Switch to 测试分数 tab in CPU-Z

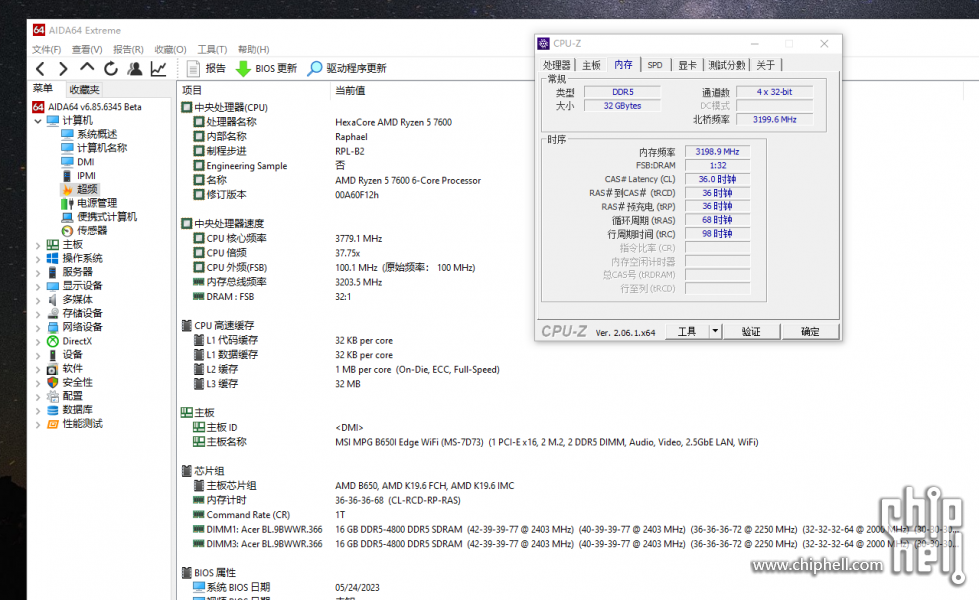(x=727, y=65)
